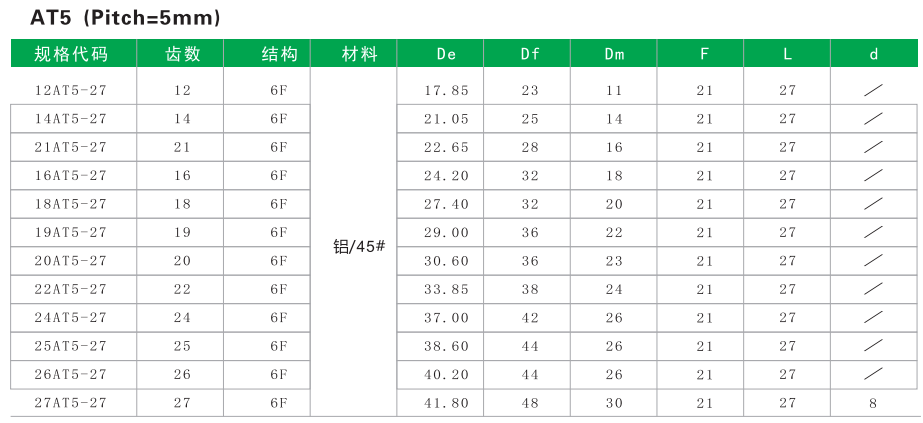Click the 规格代码 column header
This screenshot has height=423, width=923.
70,54
